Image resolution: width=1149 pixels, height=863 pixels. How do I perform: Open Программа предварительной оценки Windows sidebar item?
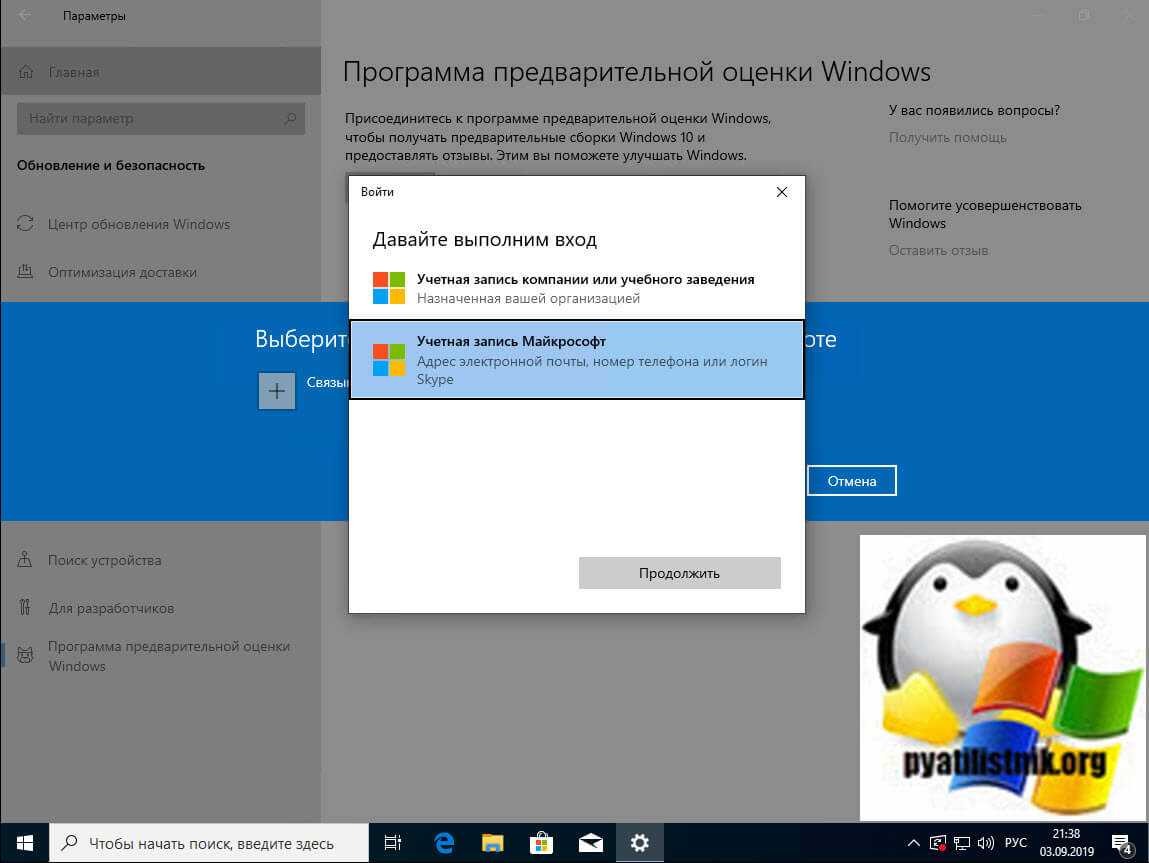point(160,656)
